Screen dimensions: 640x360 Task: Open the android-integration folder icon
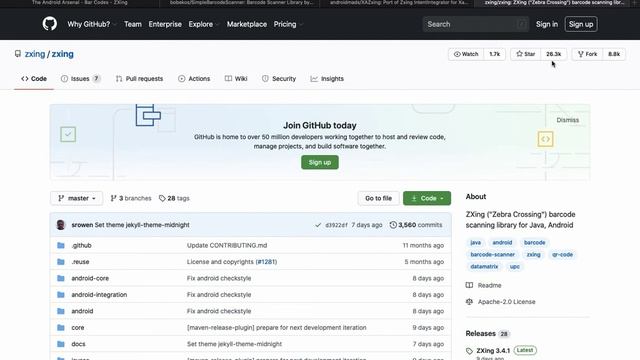[61, 294]
